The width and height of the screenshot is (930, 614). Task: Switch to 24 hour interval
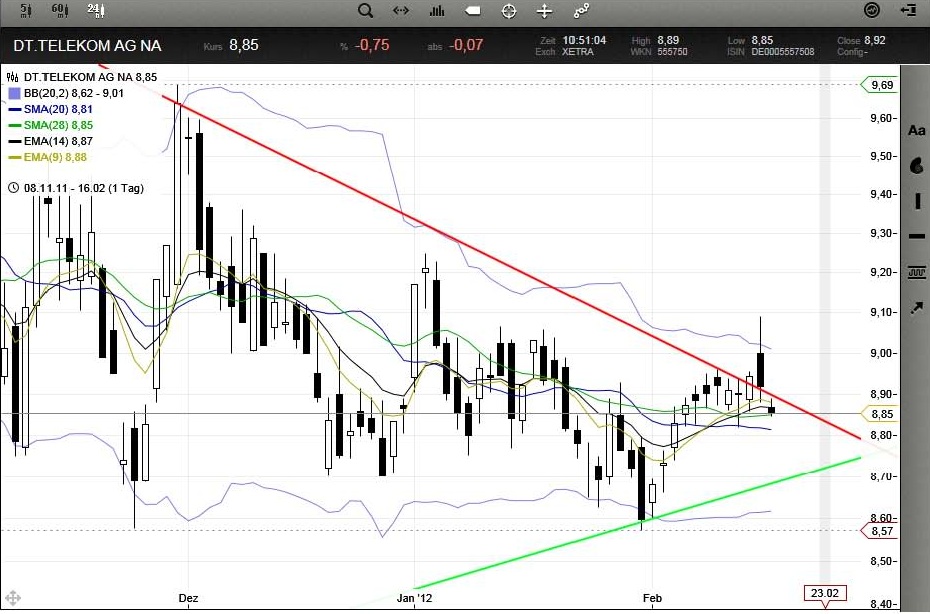94,11
